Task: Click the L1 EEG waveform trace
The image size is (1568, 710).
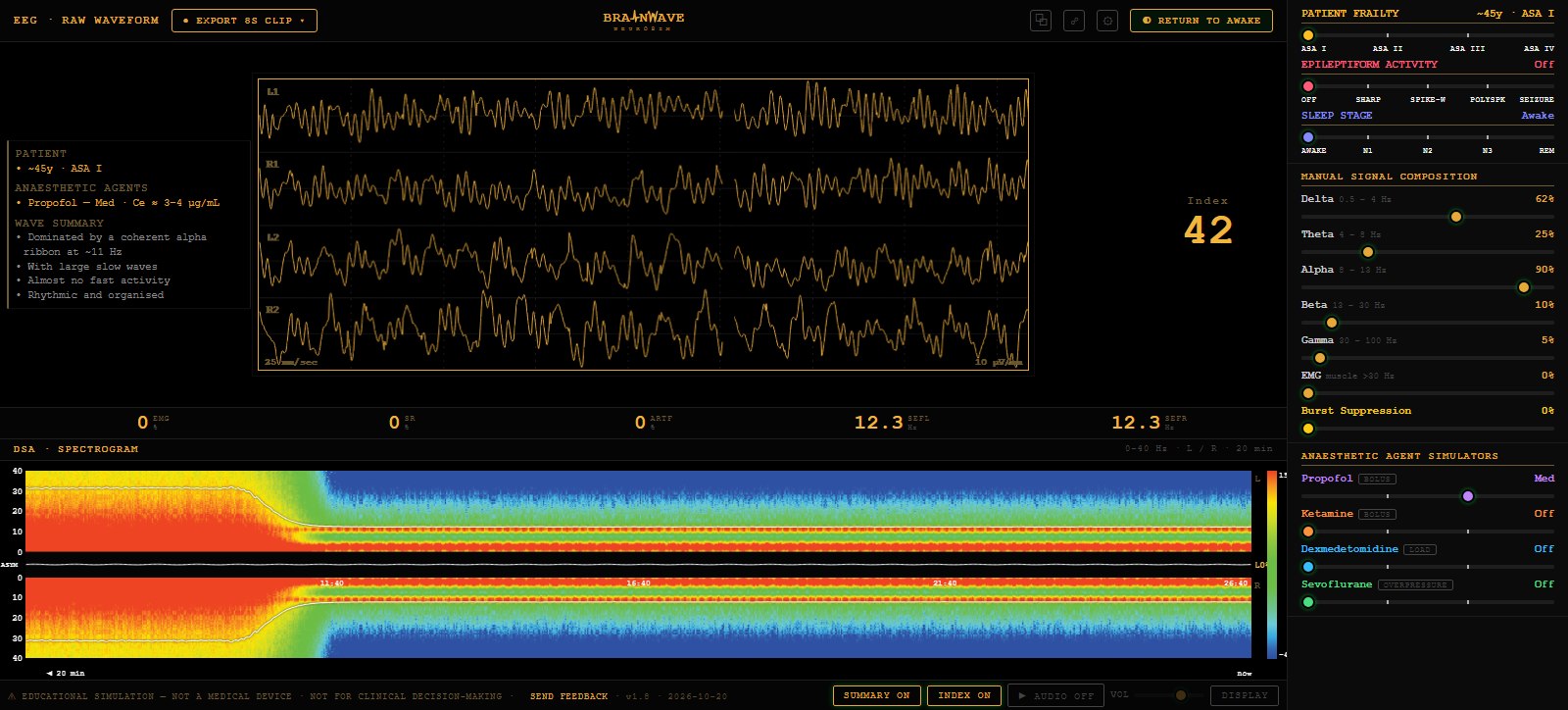Action: [643, 115]
